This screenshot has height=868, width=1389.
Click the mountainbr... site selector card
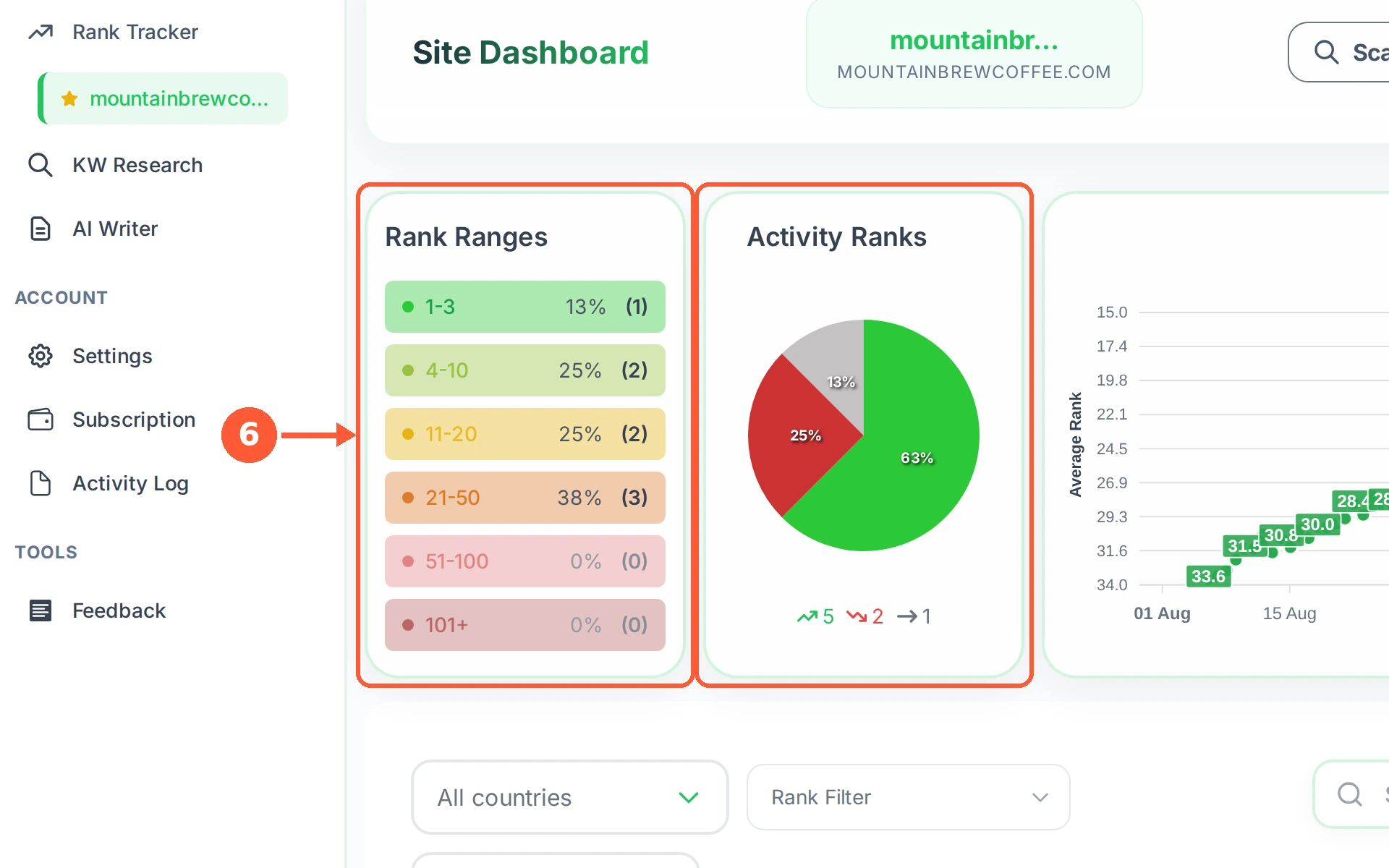pos(974,54)
